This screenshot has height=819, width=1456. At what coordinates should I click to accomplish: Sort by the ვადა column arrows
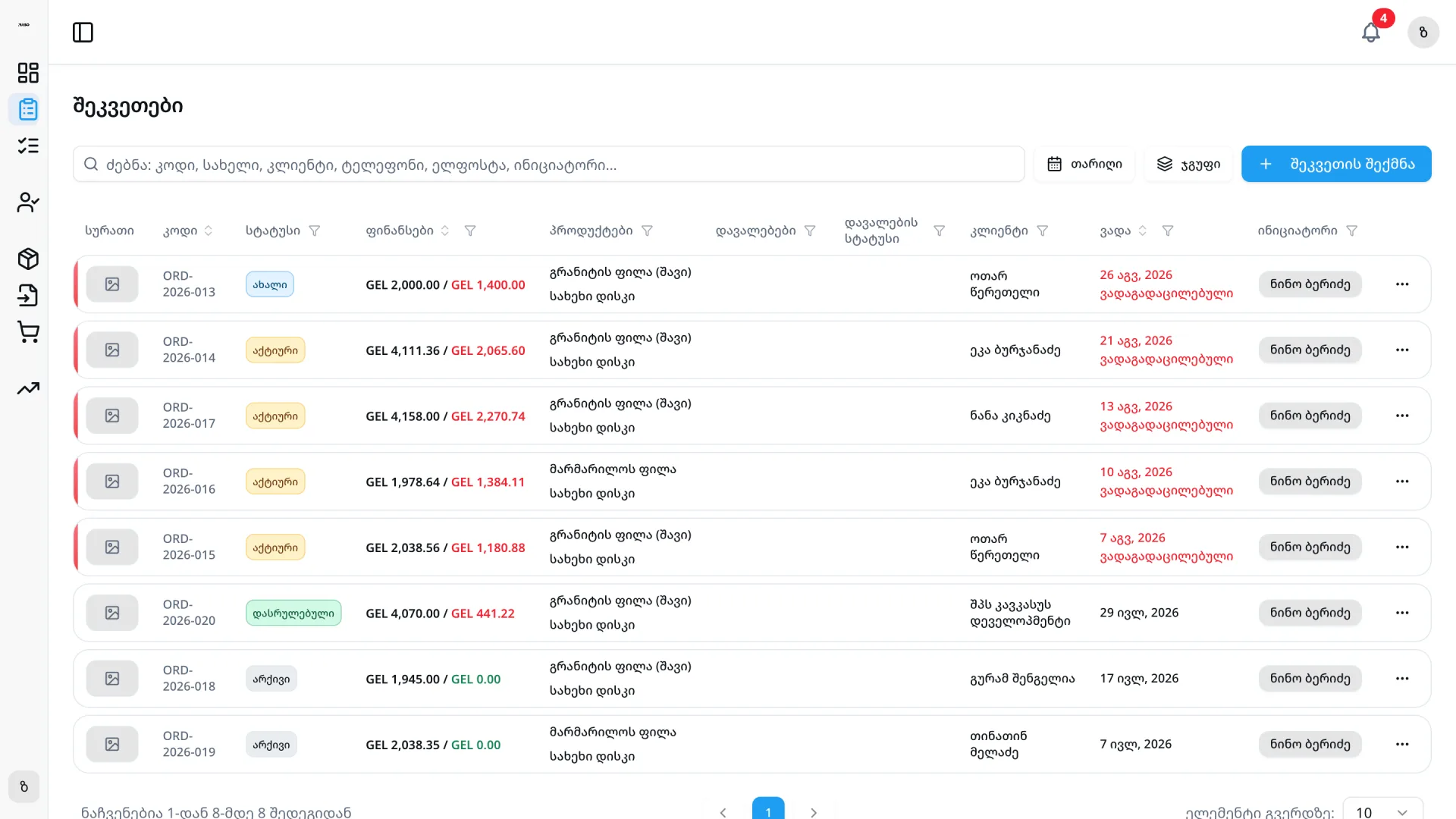click(x=1143, y=231)
